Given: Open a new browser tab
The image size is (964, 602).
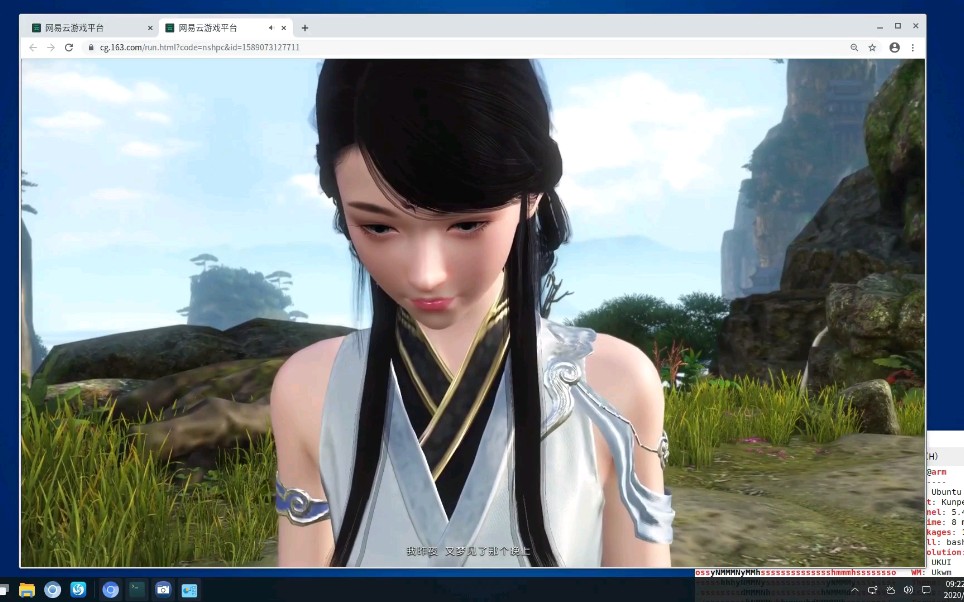Looking at the screenshot, I should [305, 28].
